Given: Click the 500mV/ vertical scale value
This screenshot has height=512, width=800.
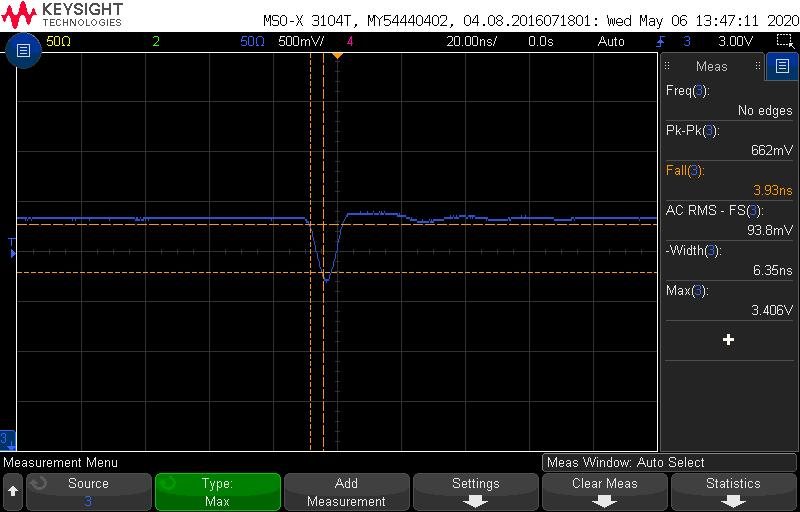Looking at the screenshot, I should (301, 41).
